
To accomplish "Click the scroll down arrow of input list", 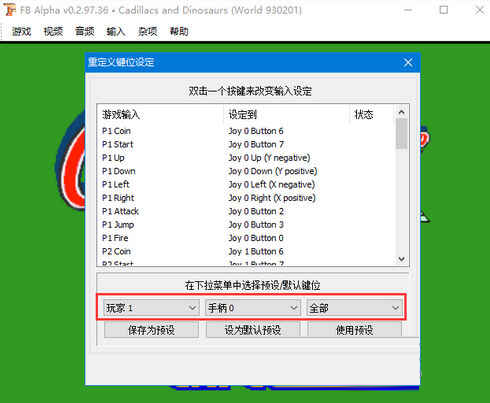I will (x=402, y=259).
